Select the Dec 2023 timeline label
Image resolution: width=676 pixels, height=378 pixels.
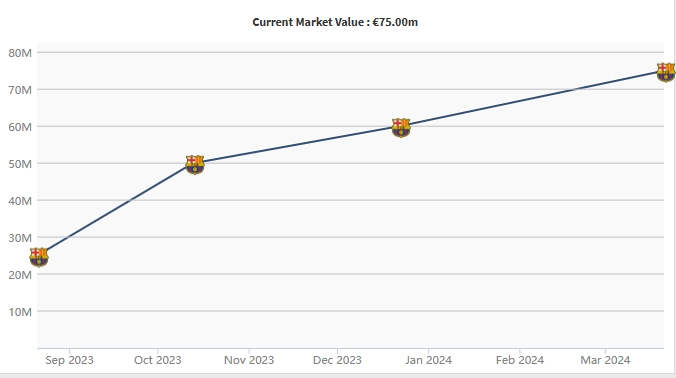pyautogui.click(x=337, y=360)
